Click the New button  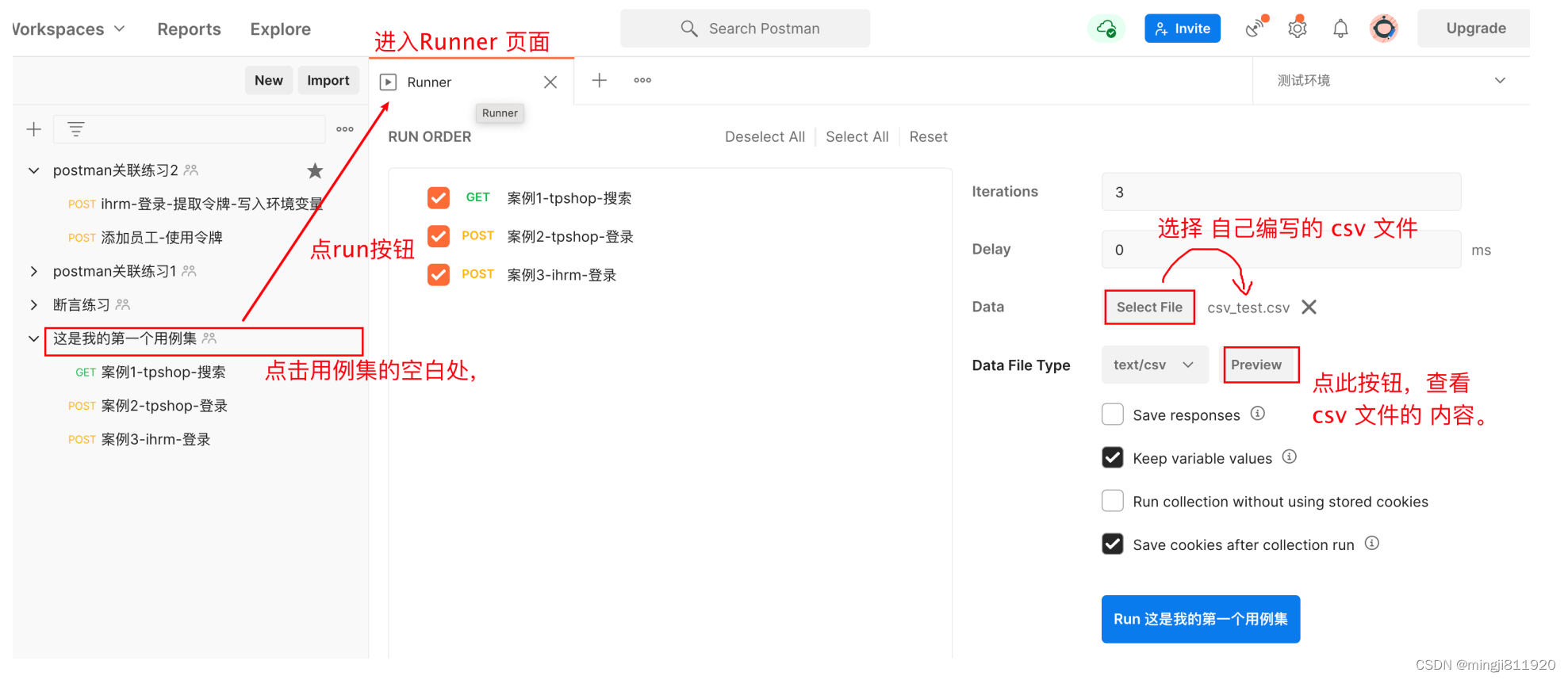pyautogui.click(x=269, y=80)
